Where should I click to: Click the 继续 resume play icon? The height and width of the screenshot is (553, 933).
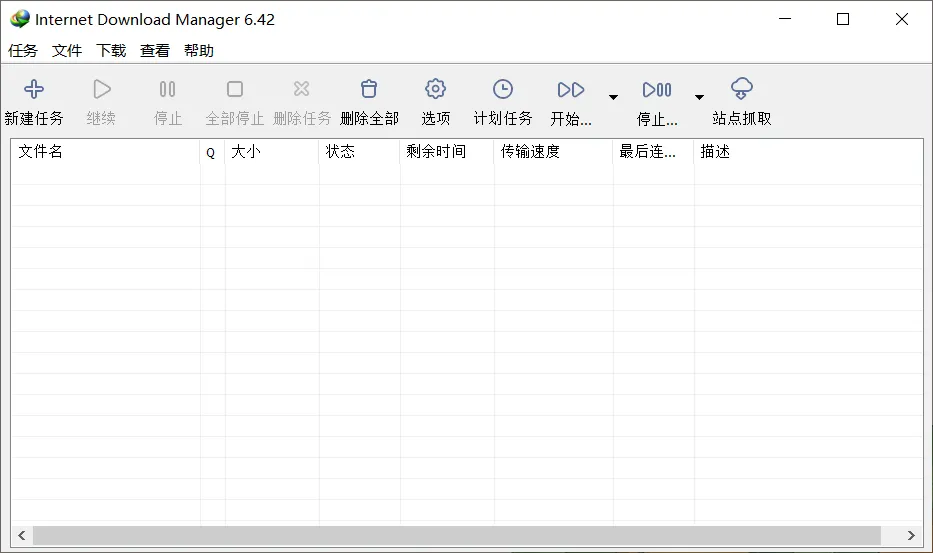102,89
